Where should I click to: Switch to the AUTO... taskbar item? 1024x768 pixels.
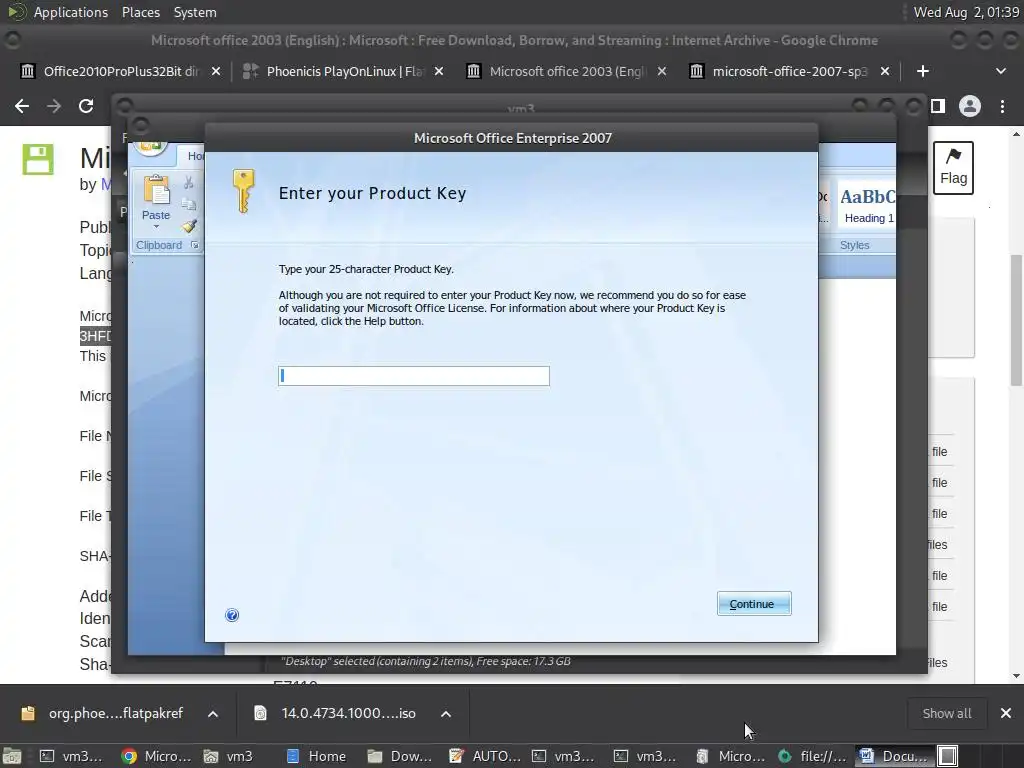coord(485,756)
